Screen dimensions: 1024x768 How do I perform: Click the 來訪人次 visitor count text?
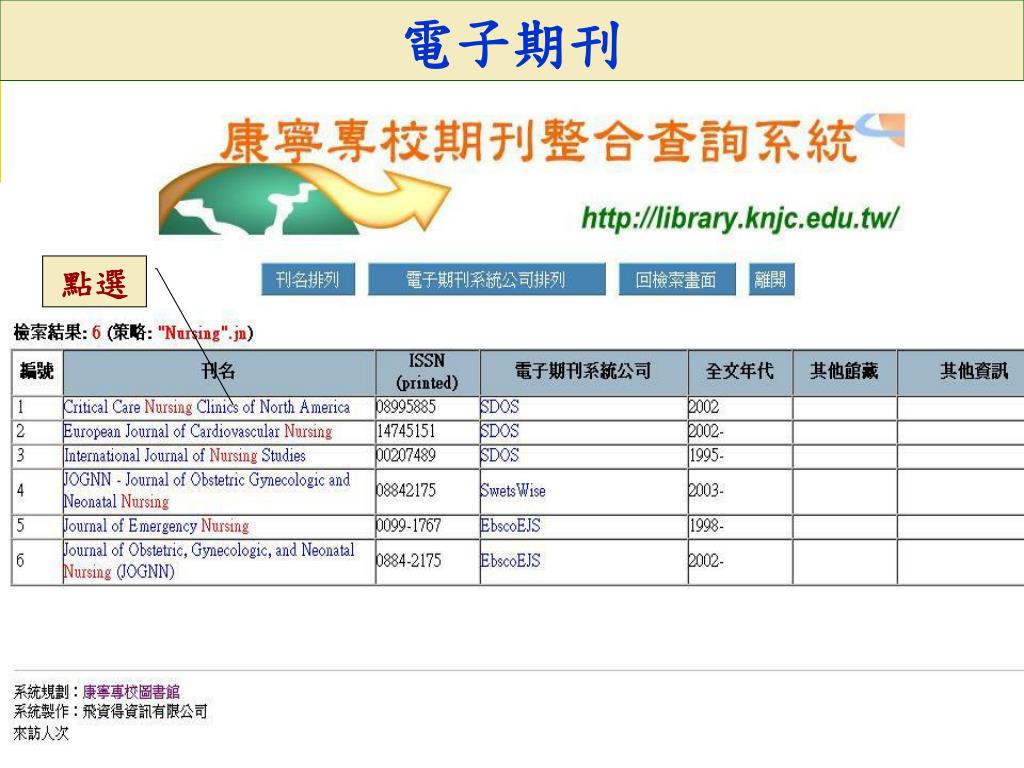(41, 733)
